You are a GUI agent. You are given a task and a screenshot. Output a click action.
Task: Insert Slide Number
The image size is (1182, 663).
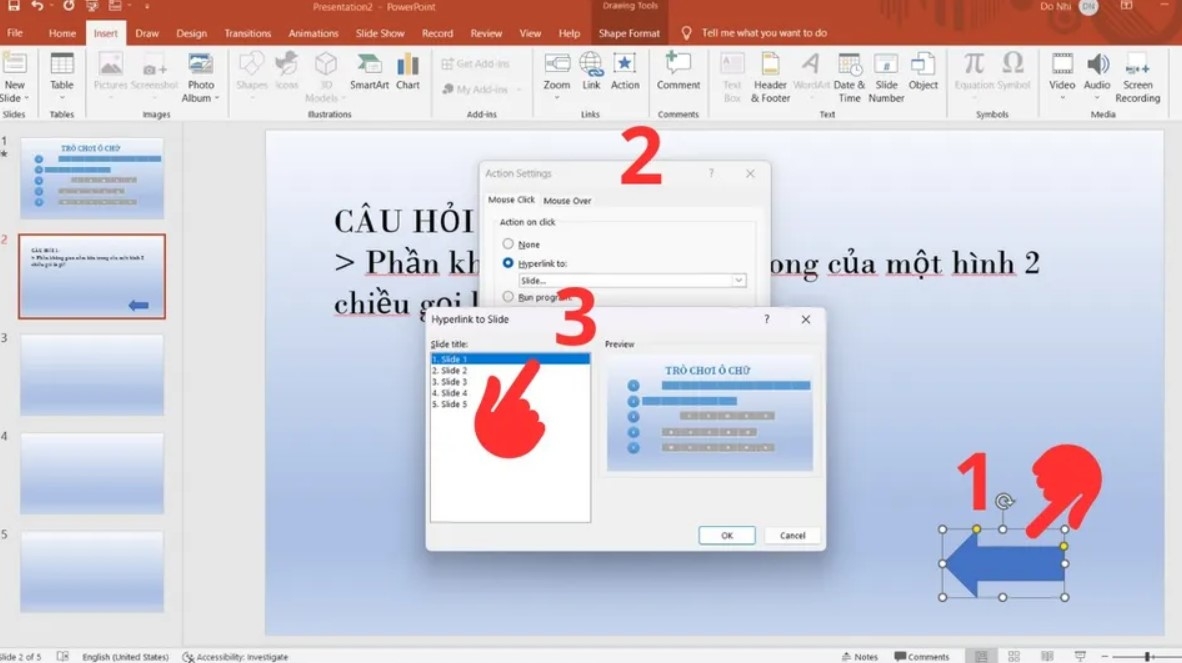point(886,77)
